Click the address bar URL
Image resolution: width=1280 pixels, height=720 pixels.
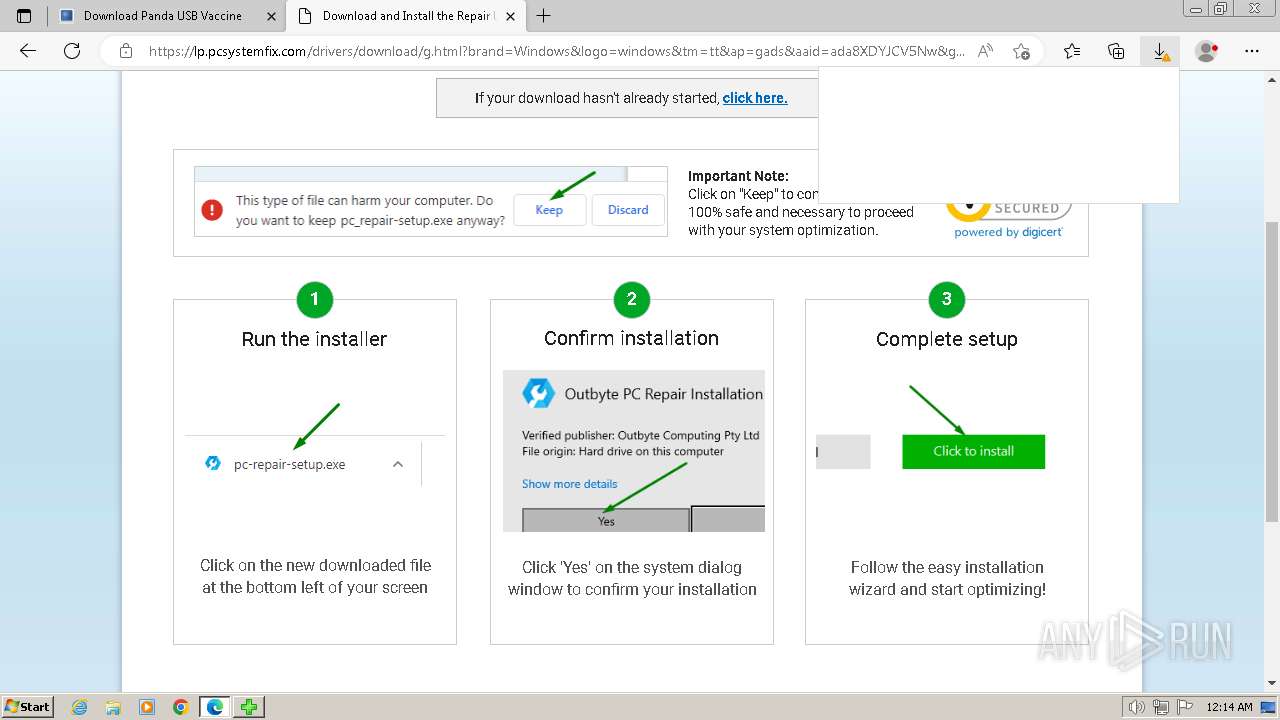click(x=556, y=51)
